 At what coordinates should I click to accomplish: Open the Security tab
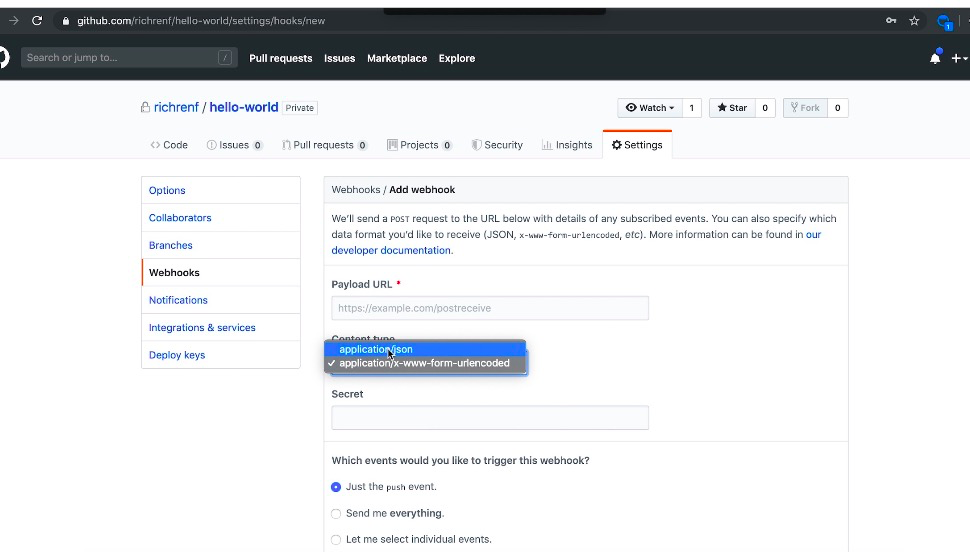click(497, 145)
